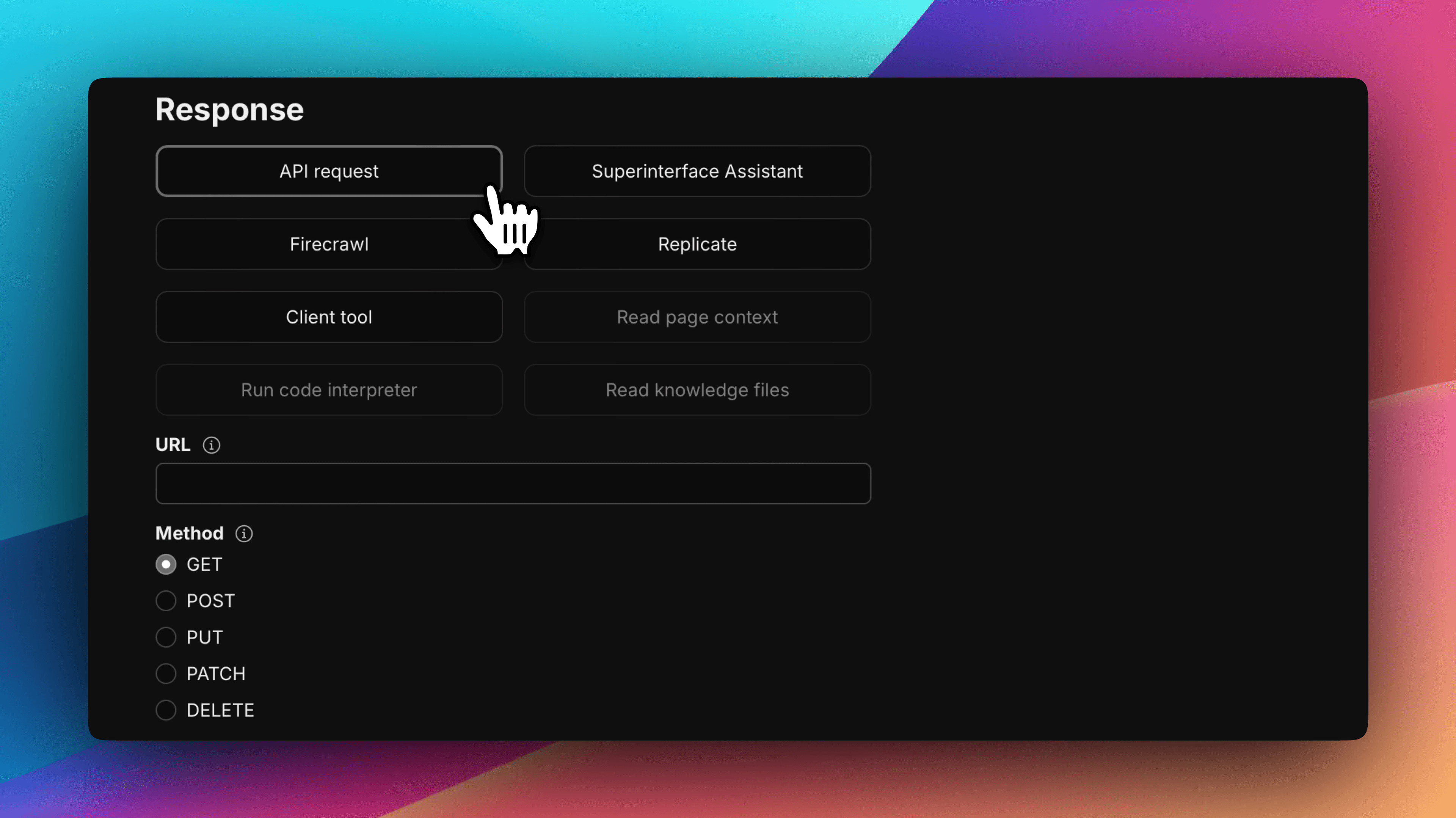Select the POST method radio button

pos(166,600)
